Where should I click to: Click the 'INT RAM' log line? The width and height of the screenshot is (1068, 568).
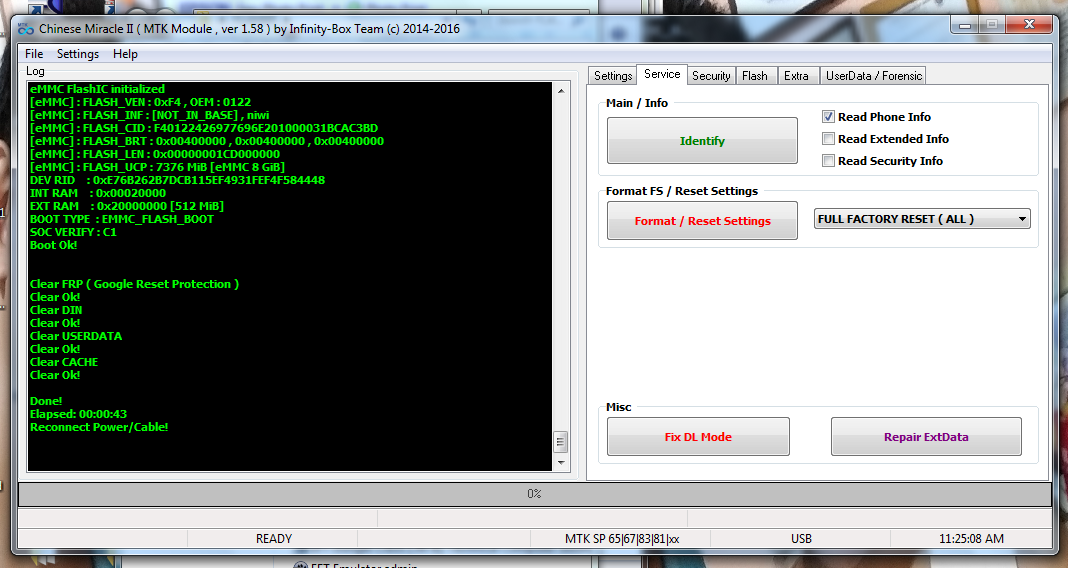point(97,193)
